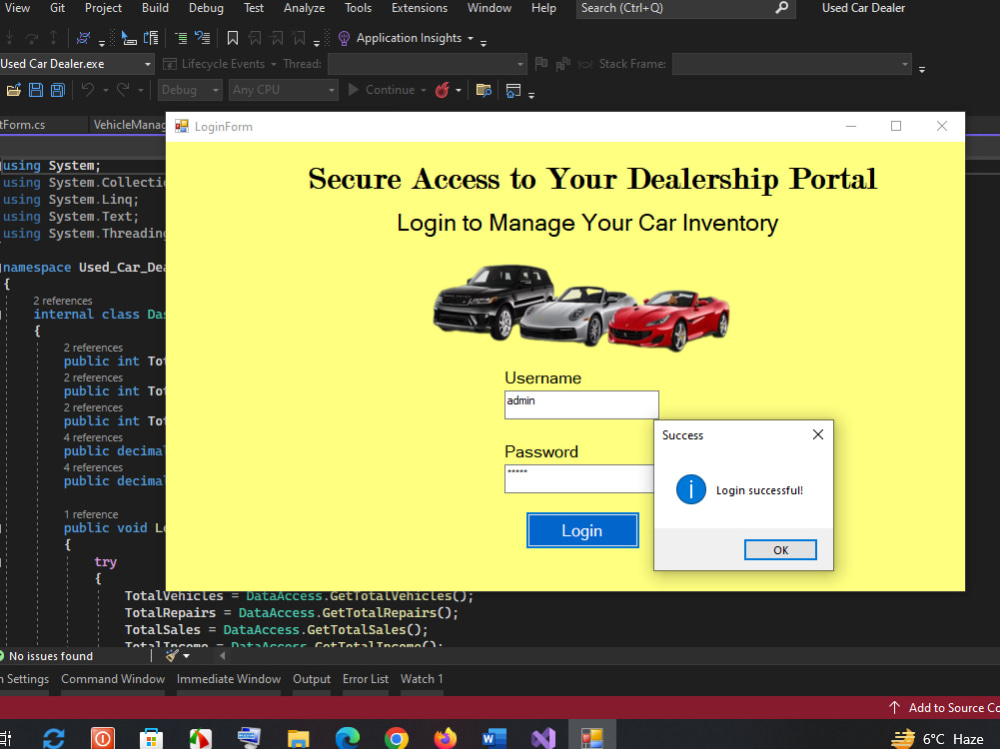Click the Continue debugging button
The image size is (1000, 749).
pyautogui.click(x=381, y=90)
